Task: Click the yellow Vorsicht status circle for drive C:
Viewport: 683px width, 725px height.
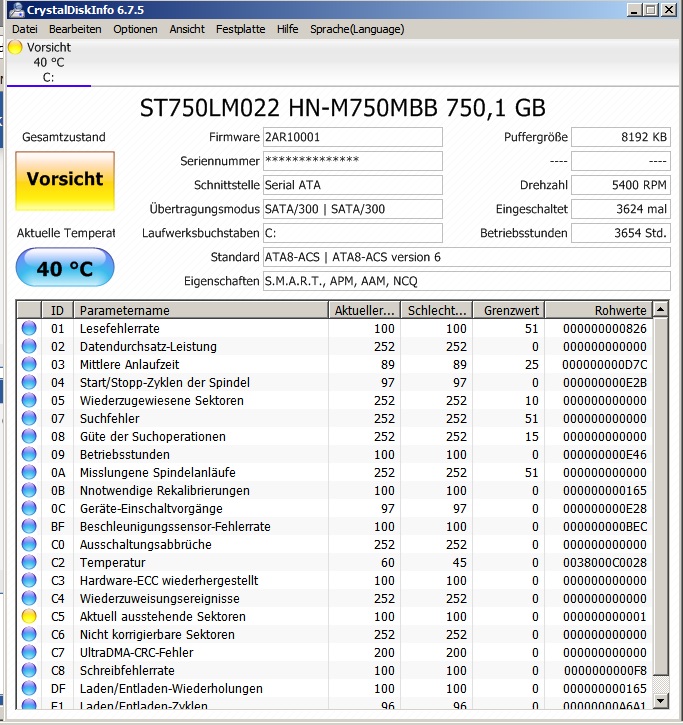Action: [x=15, y=47]
